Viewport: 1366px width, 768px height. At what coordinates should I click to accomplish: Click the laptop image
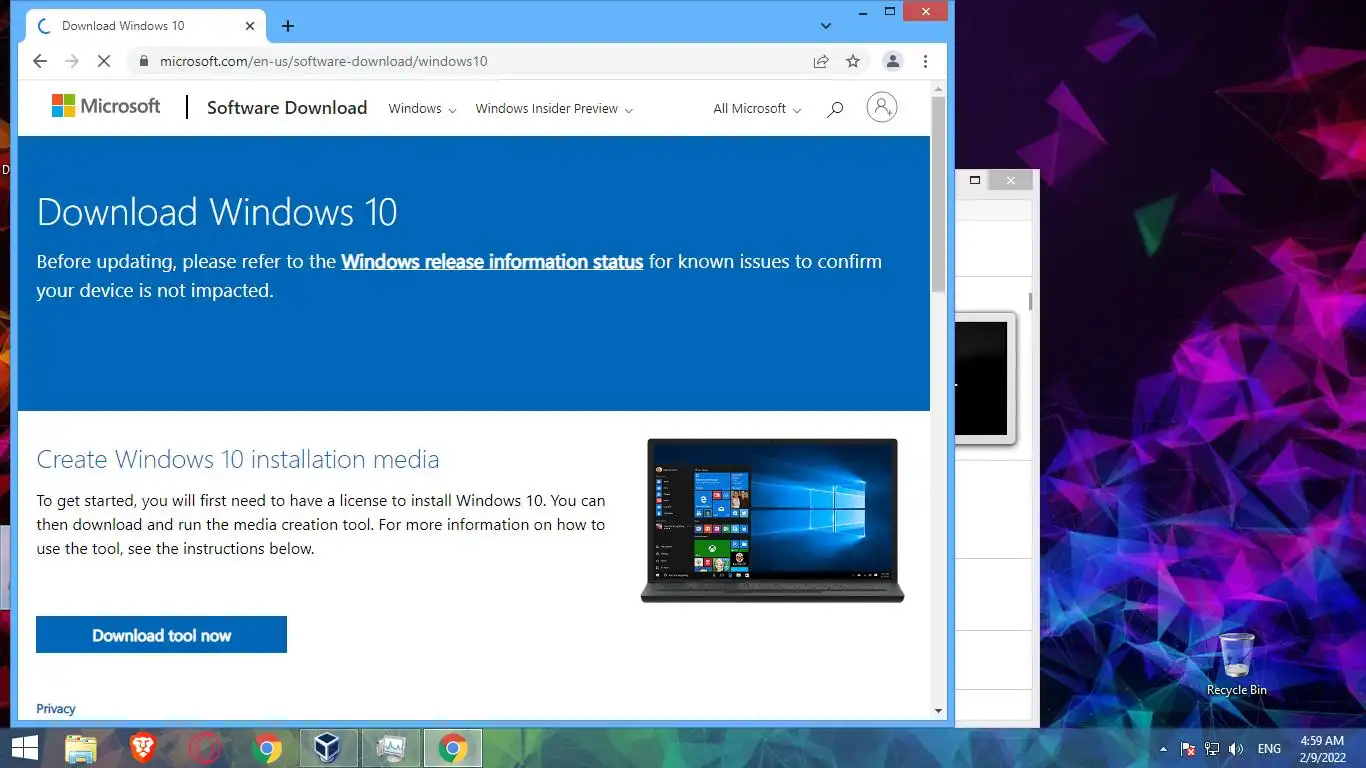coord(772,520)
